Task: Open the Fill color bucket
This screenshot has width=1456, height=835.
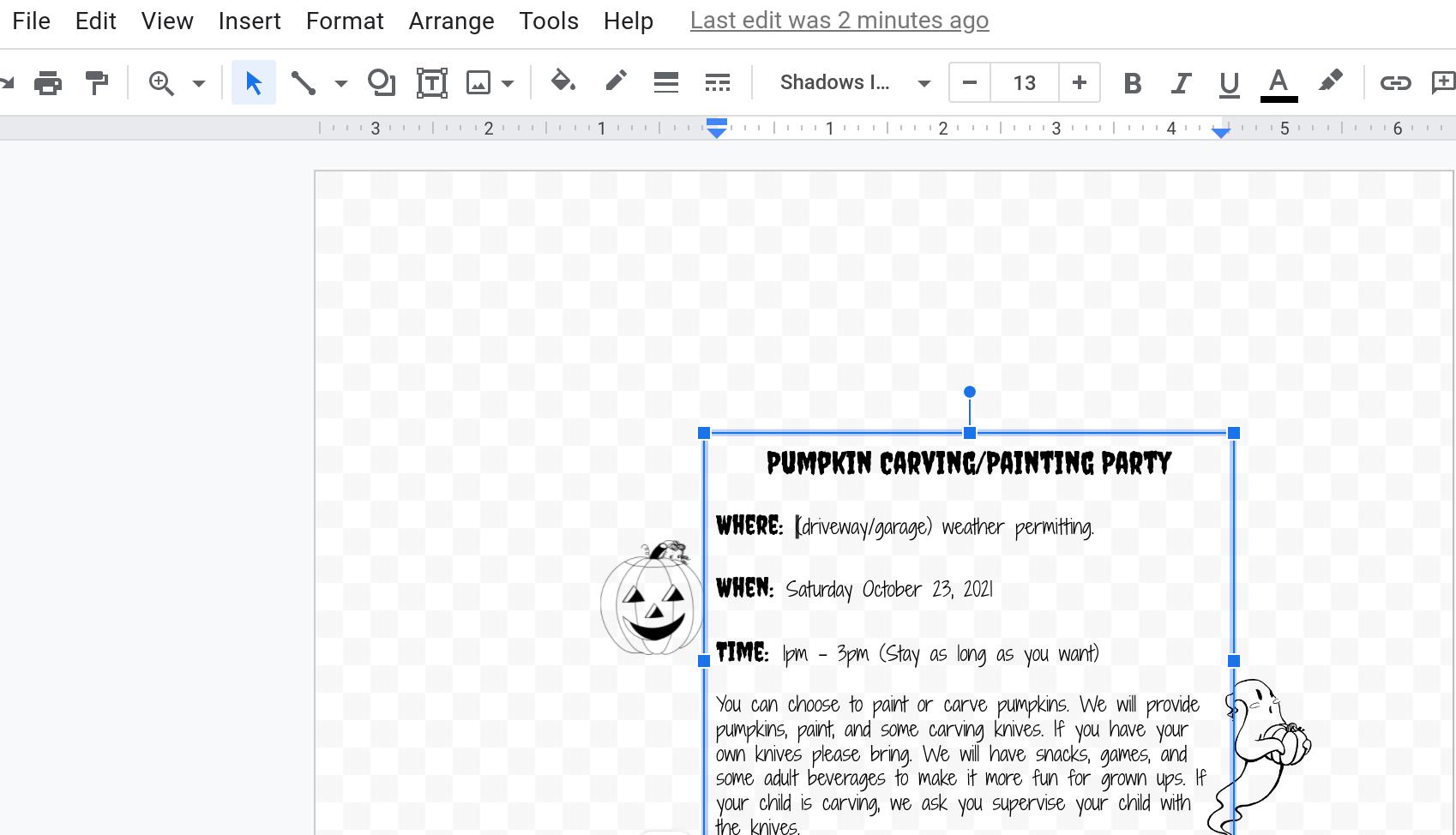Action: point(563,81)
